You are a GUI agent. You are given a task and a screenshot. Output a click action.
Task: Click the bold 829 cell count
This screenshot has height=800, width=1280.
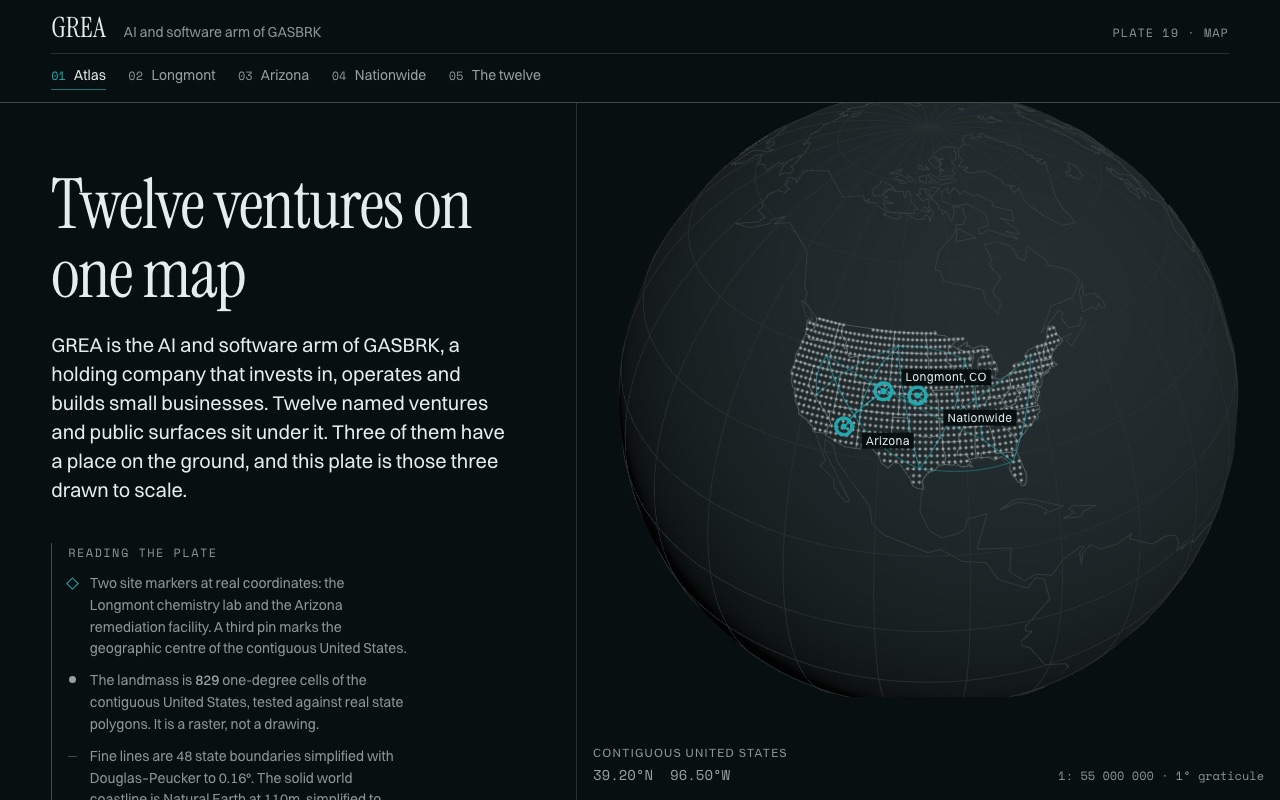[207, 680]
